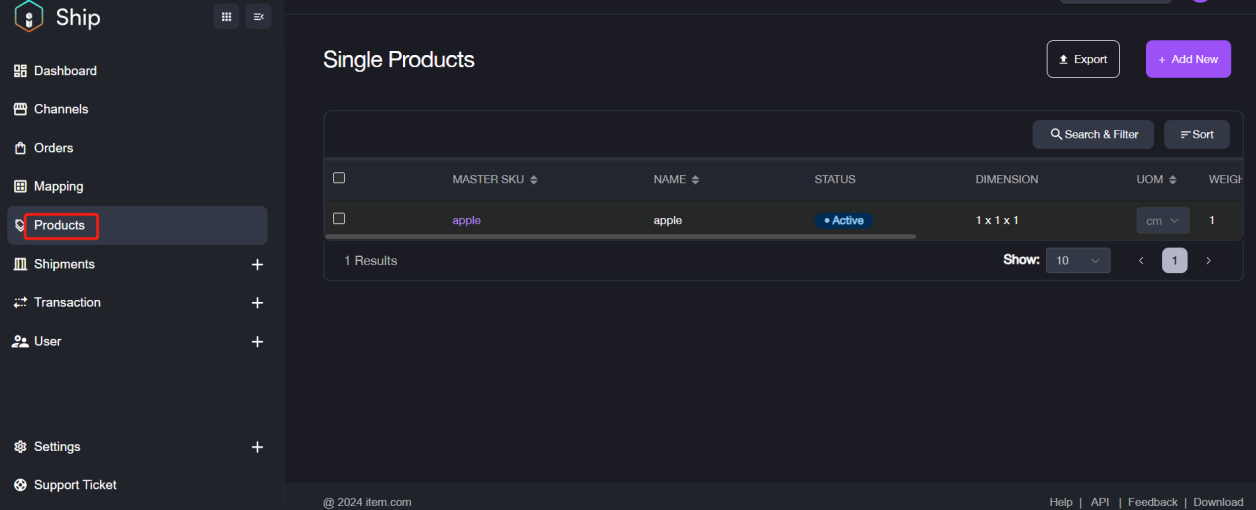Click the Transaction arrows icon
This screenshot has height=510, width=1256.
point(20,302)
